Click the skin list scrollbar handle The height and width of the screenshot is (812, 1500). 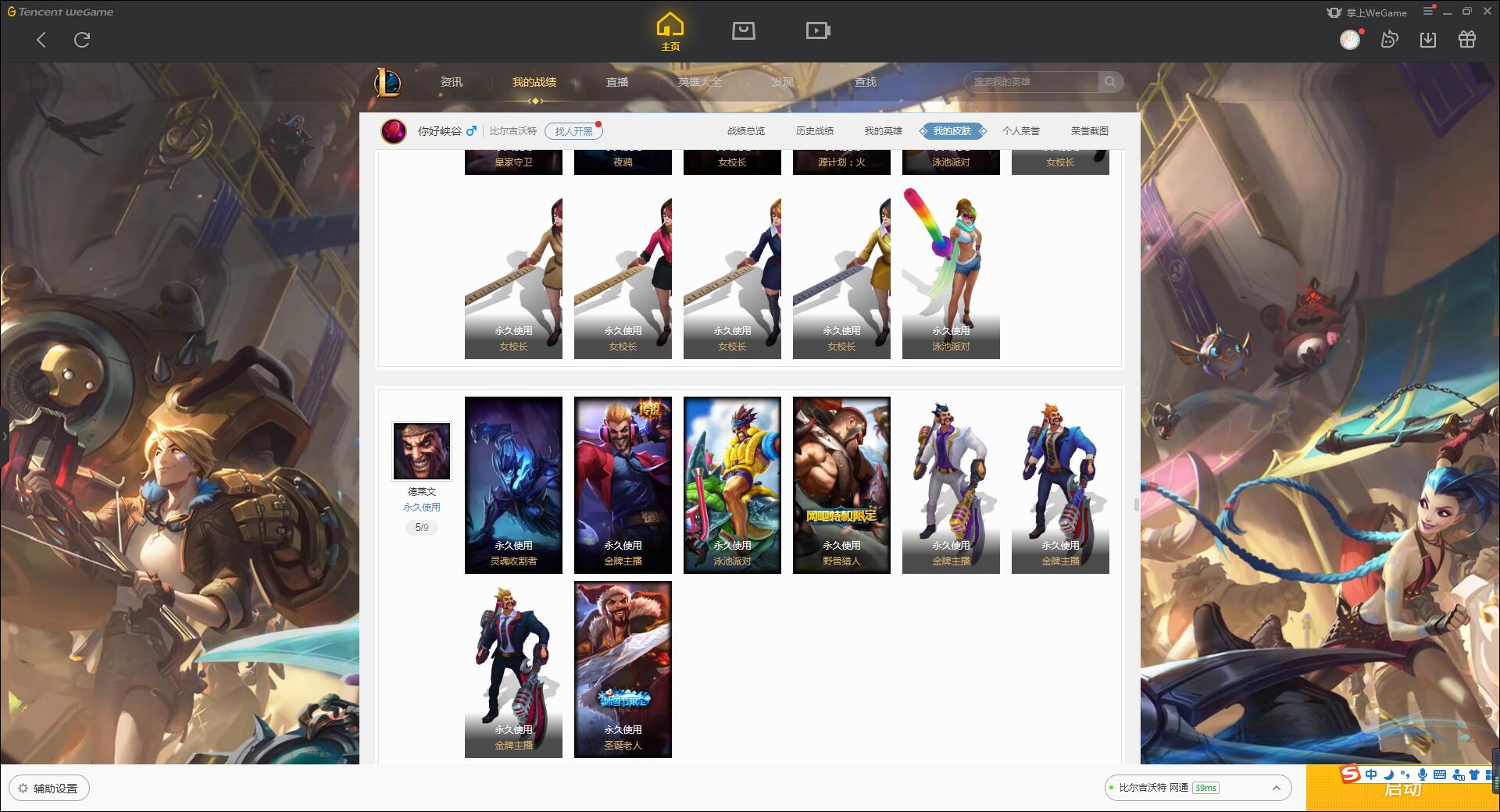point(1136,504)
